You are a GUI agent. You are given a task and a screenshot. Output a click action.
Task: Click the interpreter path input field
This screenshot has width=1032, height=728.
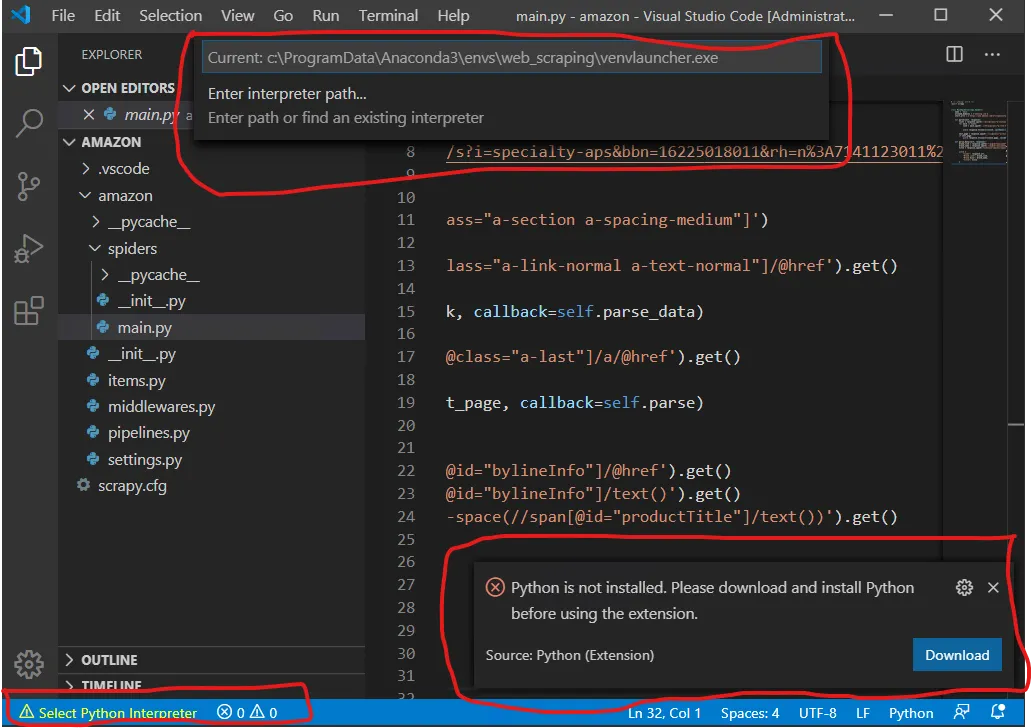511,57
